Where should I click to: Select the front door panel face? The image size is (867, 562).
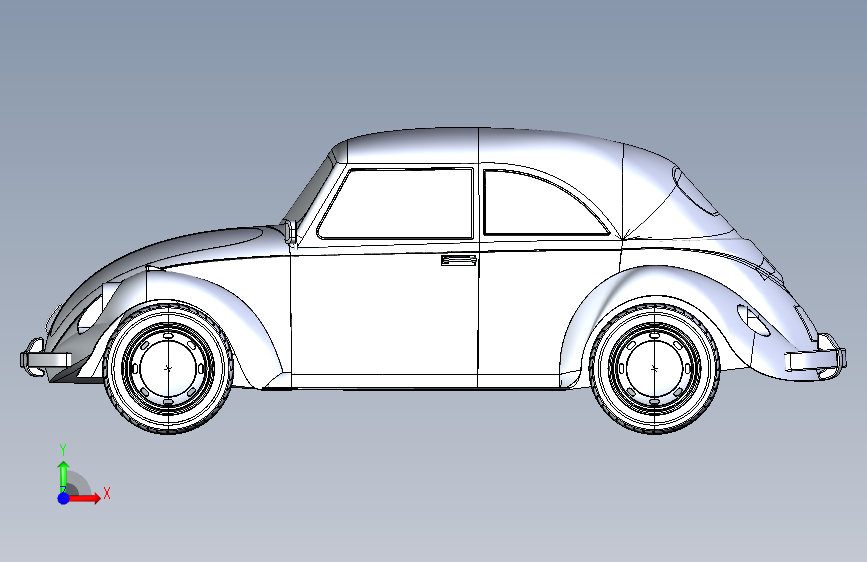tap(384, 315)
